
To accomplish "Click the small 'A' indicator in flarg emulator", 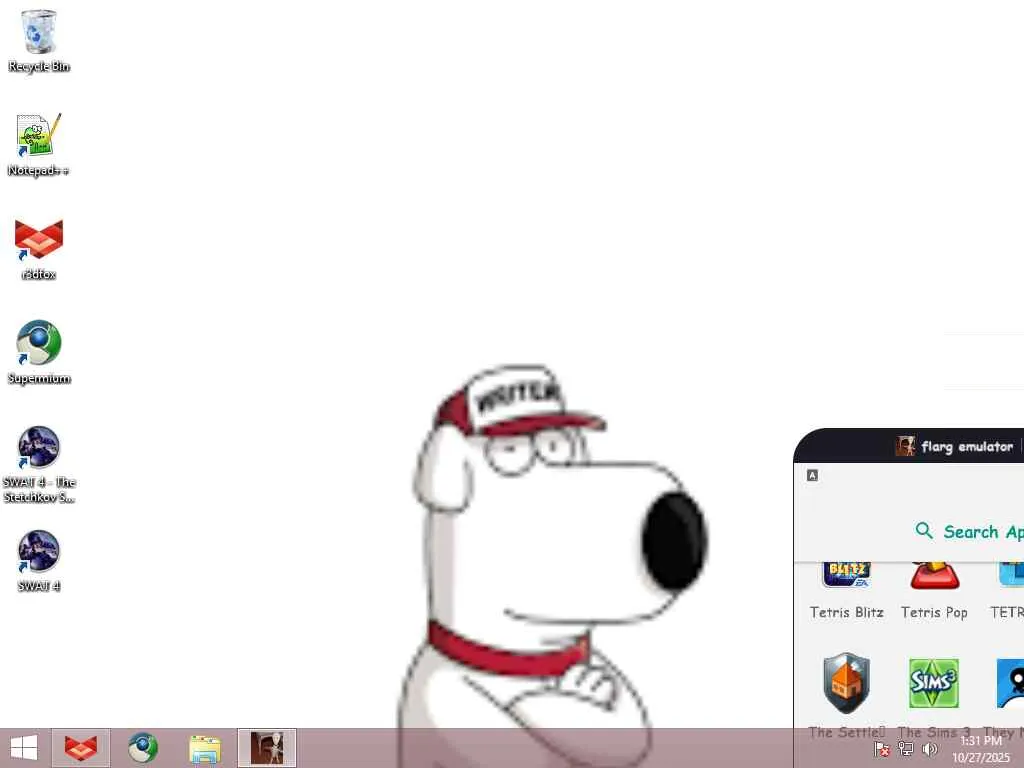I will click(812, 475).
